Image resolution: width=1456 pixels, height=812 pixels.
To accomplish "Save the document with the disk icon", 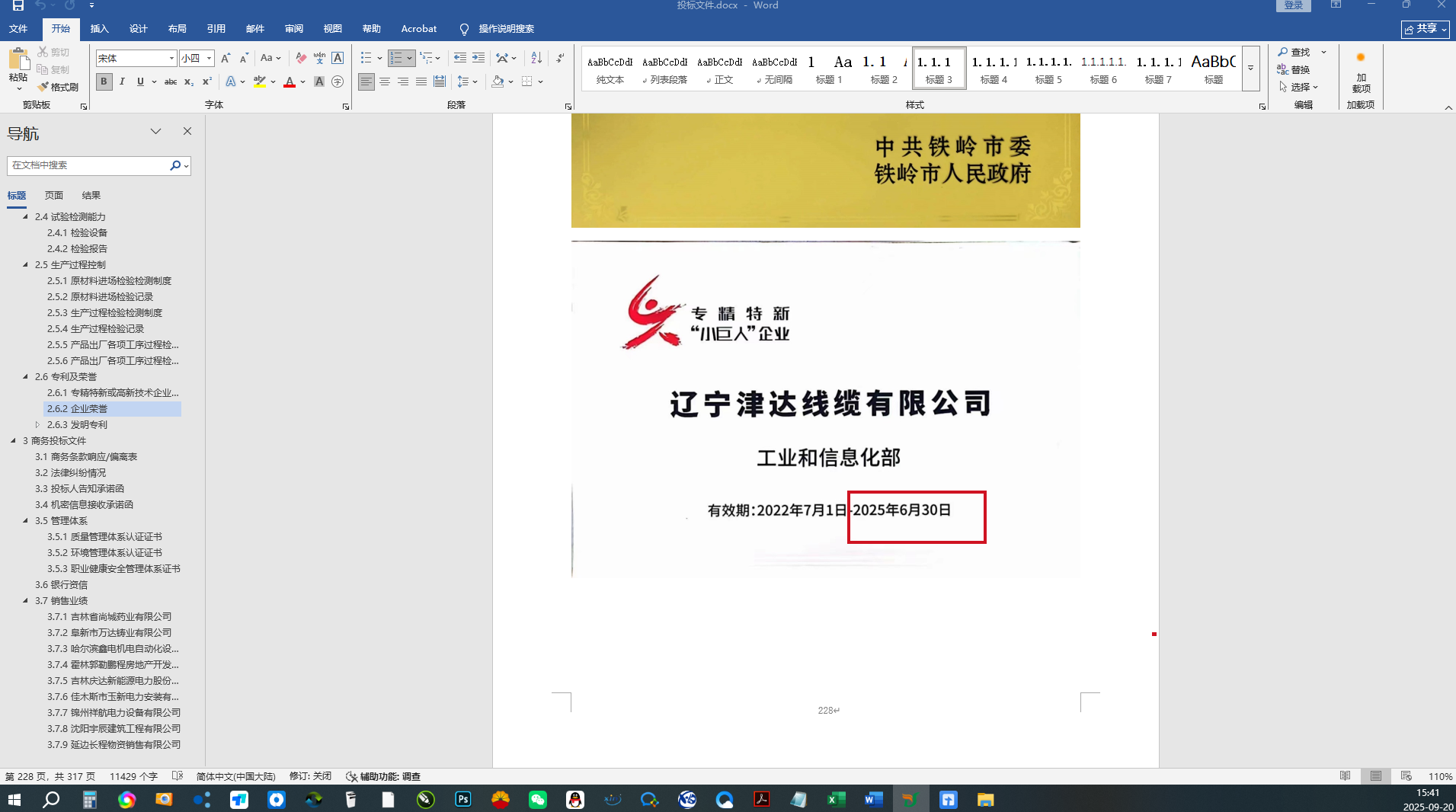I will [18, 5].
